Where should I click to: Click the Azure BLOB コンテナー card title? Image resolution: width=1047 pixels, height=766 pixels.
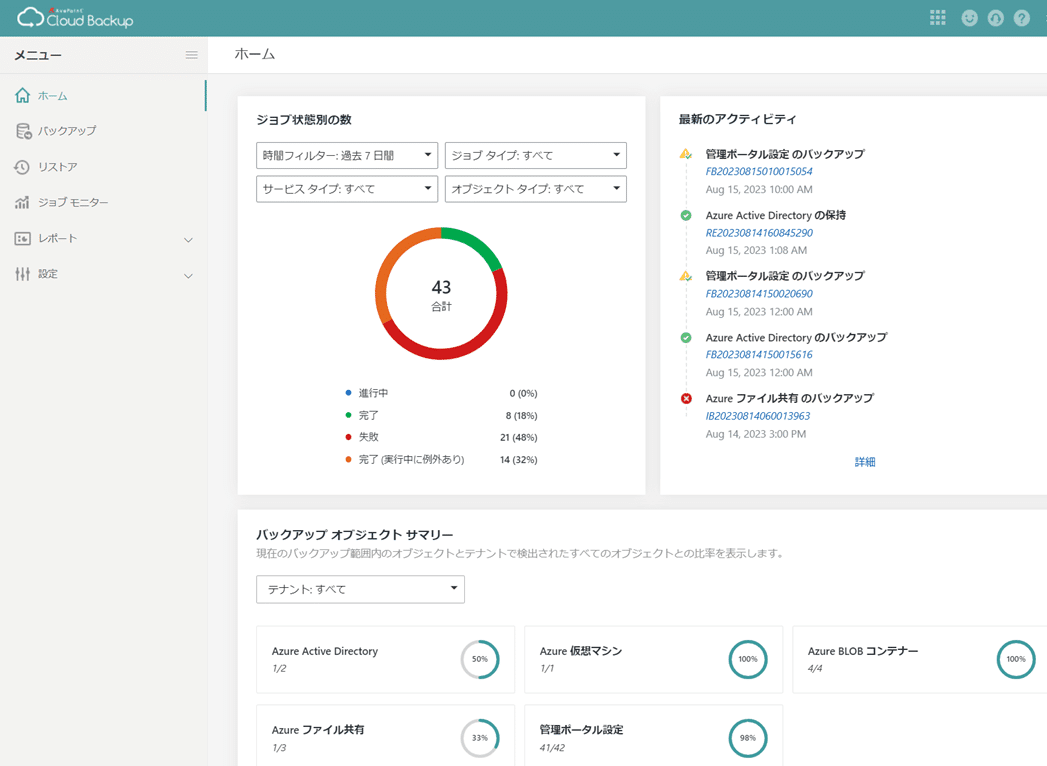coord(863,651)
